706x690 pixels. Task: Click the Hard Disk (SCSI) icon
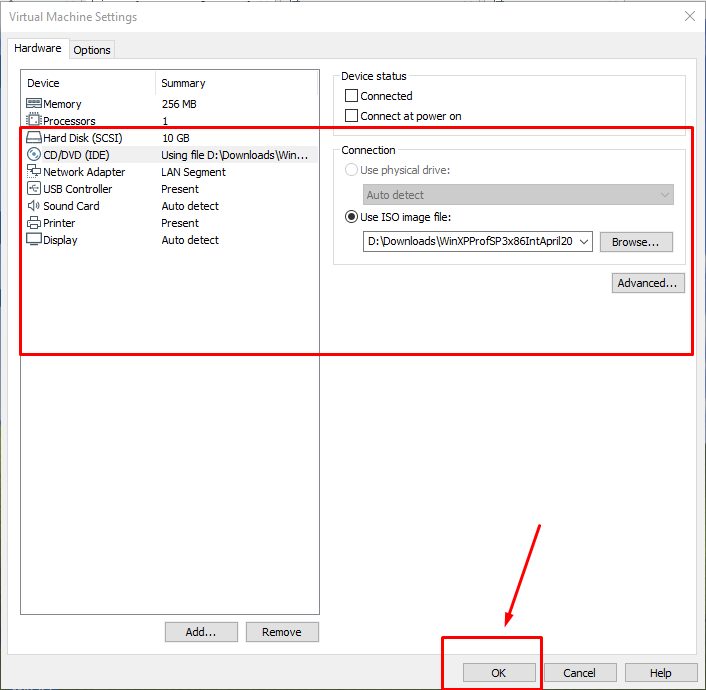pyautogui.click(x=34, y=138)
